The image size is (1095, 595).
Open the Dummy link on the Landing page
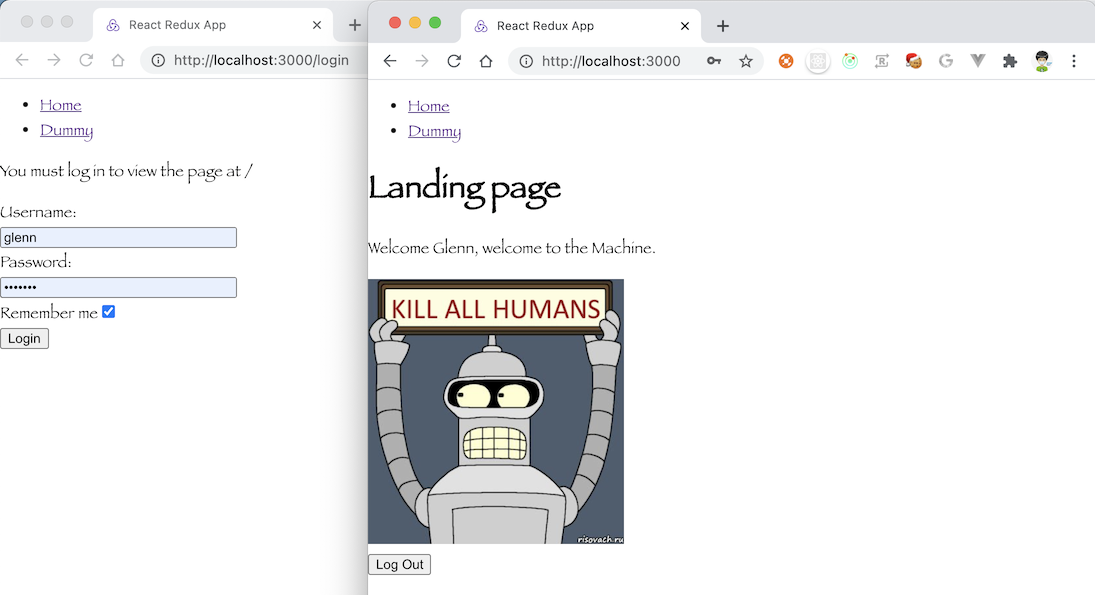pos(434,131)
